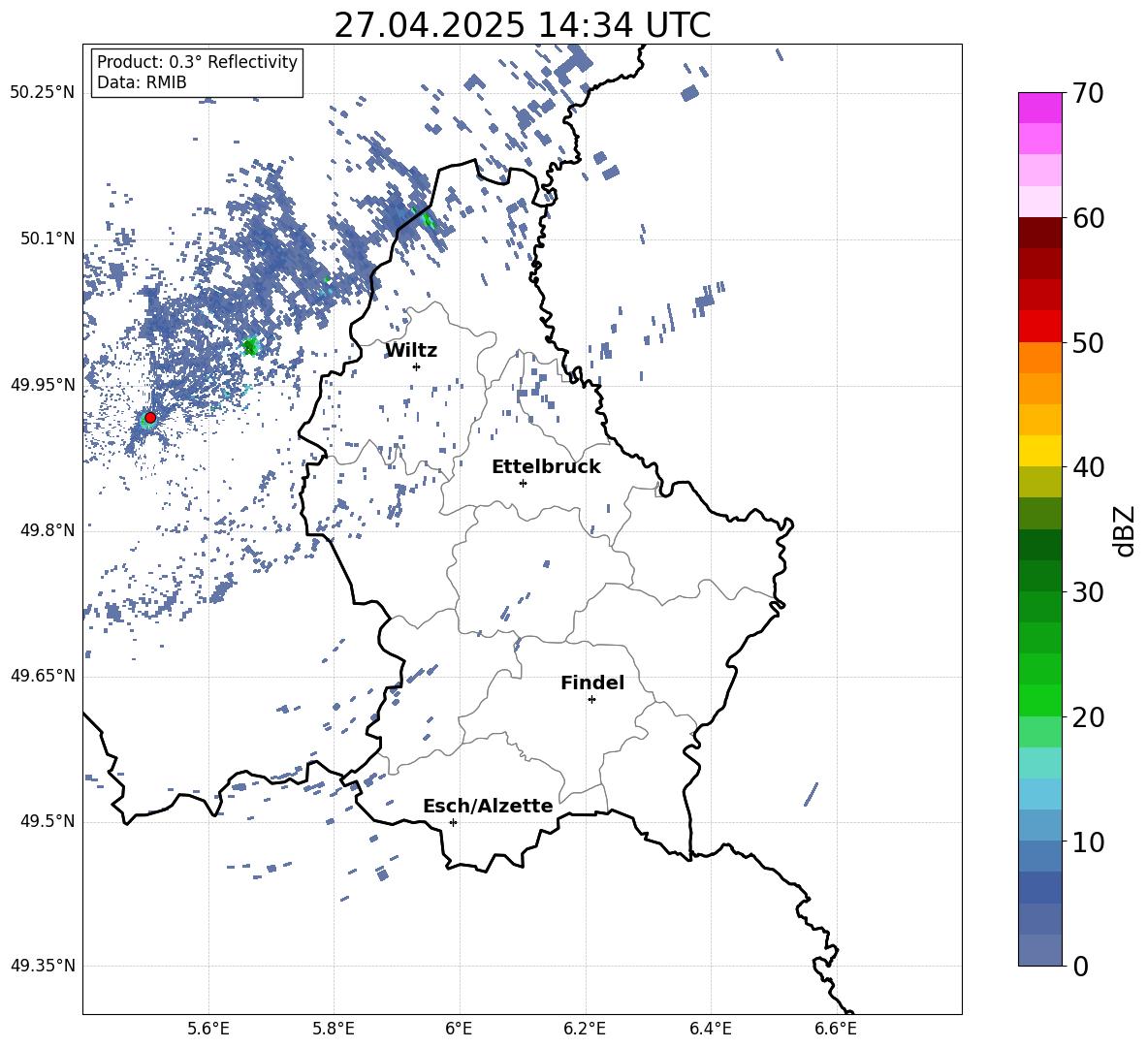
Task: Click the light cyan colorbar swatch near 15
Action: (x=1040, y=763)
